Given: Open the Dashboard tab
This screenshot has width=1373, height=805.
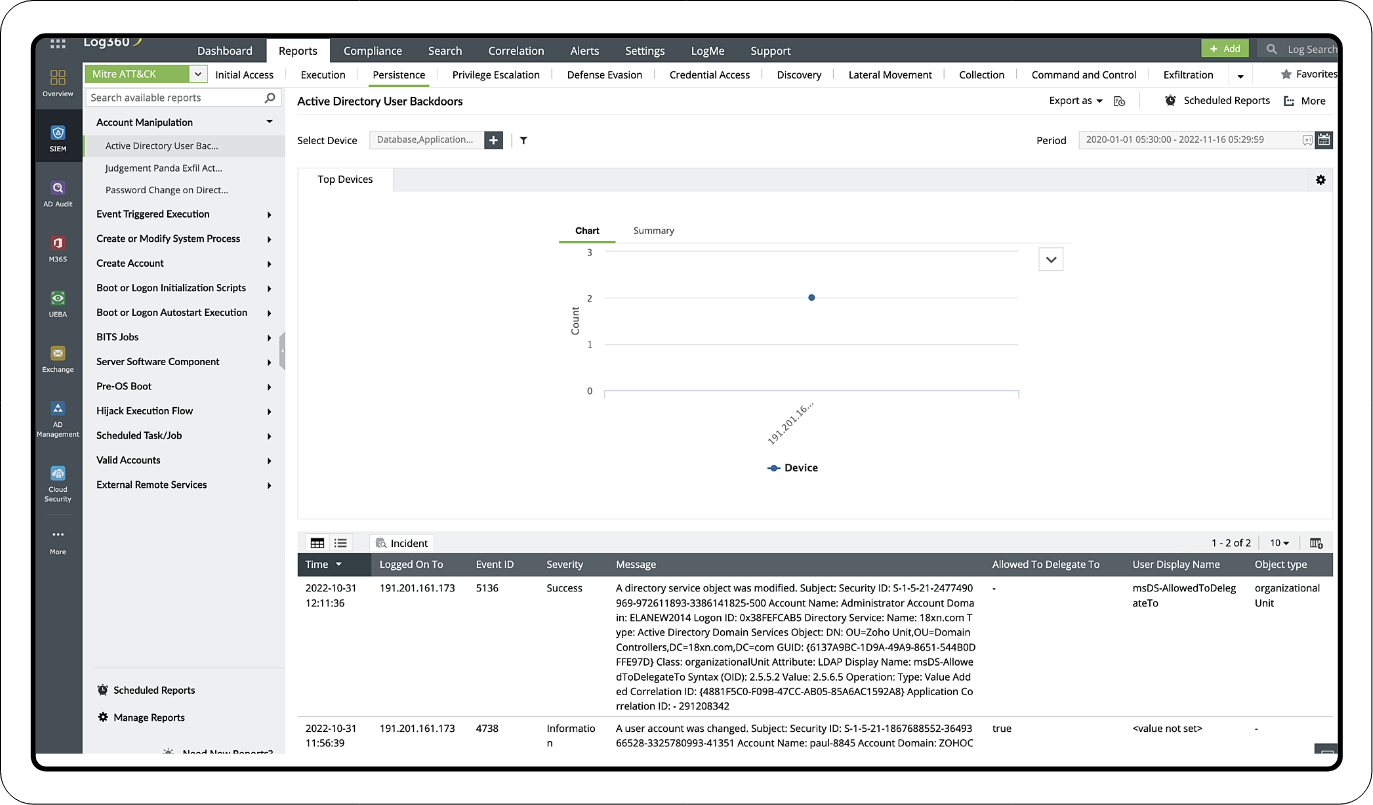Looking at the screenshot, I should (225, 51).
